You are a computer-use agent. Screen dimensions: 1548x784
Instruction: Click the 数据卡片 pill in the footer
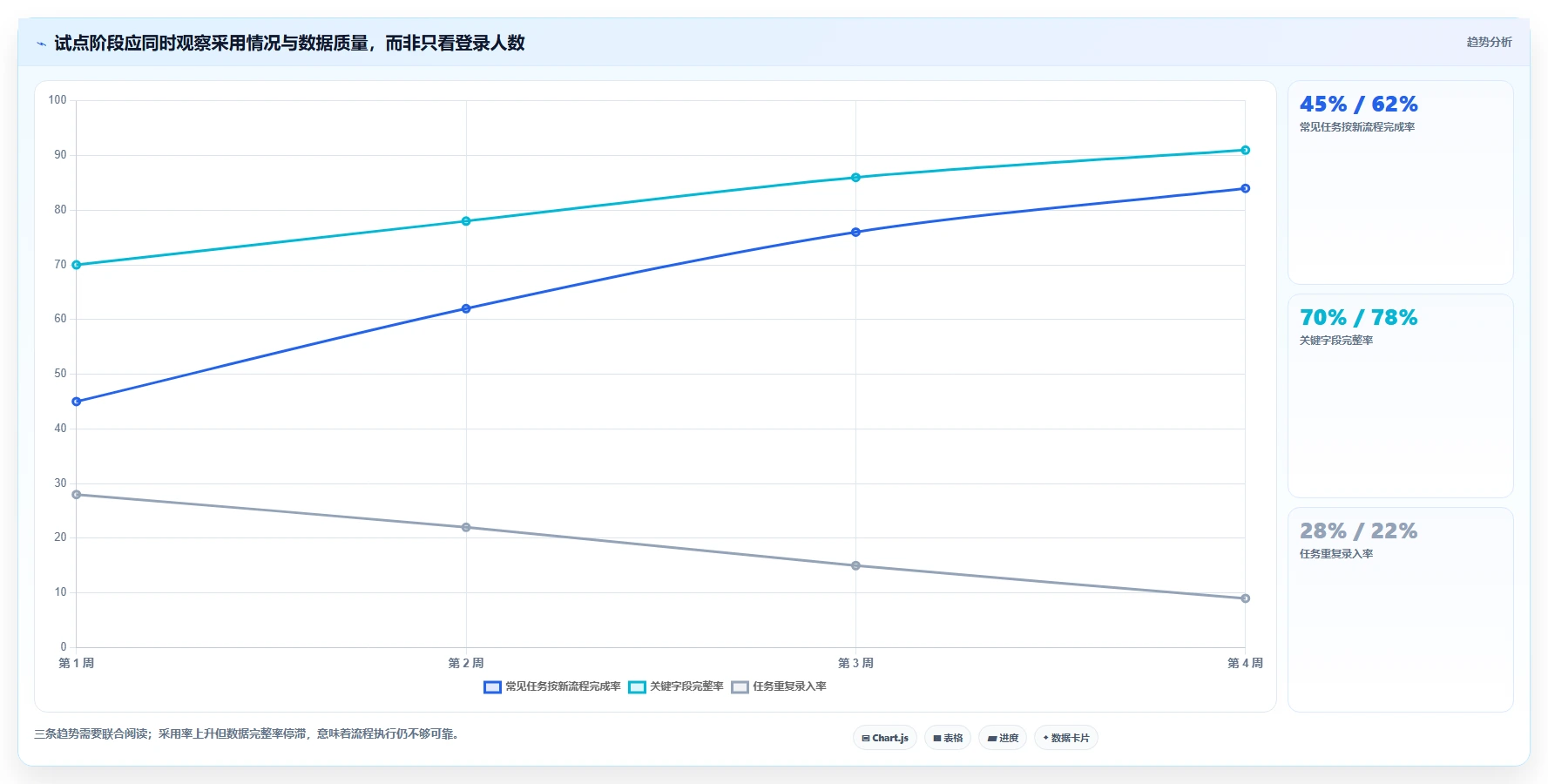click(x=1066, y=738)
